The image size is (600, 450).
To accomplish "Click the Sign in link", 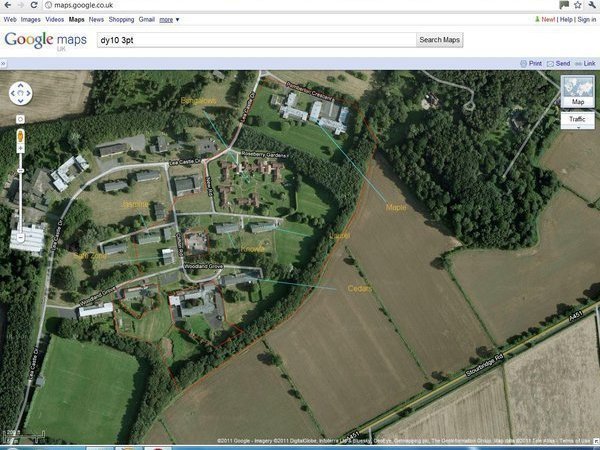I will click(585, 19).
